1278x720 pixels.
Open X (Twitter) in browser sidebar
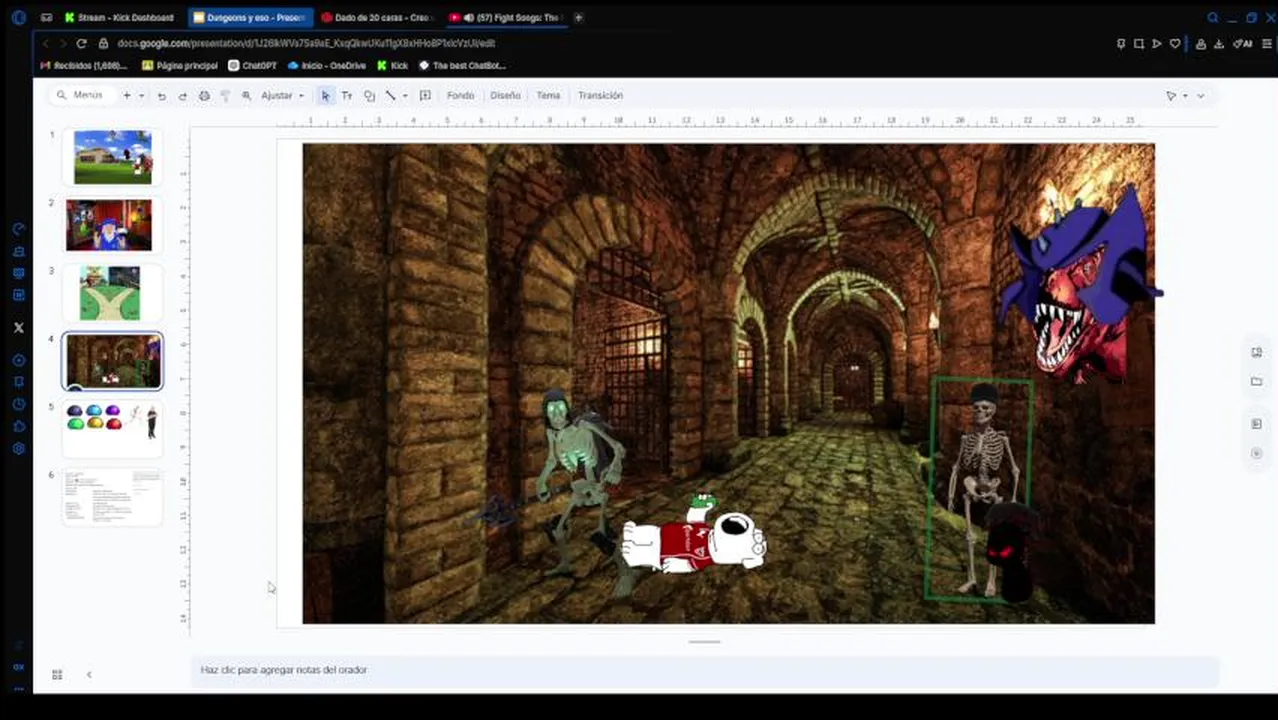point(18,327)
